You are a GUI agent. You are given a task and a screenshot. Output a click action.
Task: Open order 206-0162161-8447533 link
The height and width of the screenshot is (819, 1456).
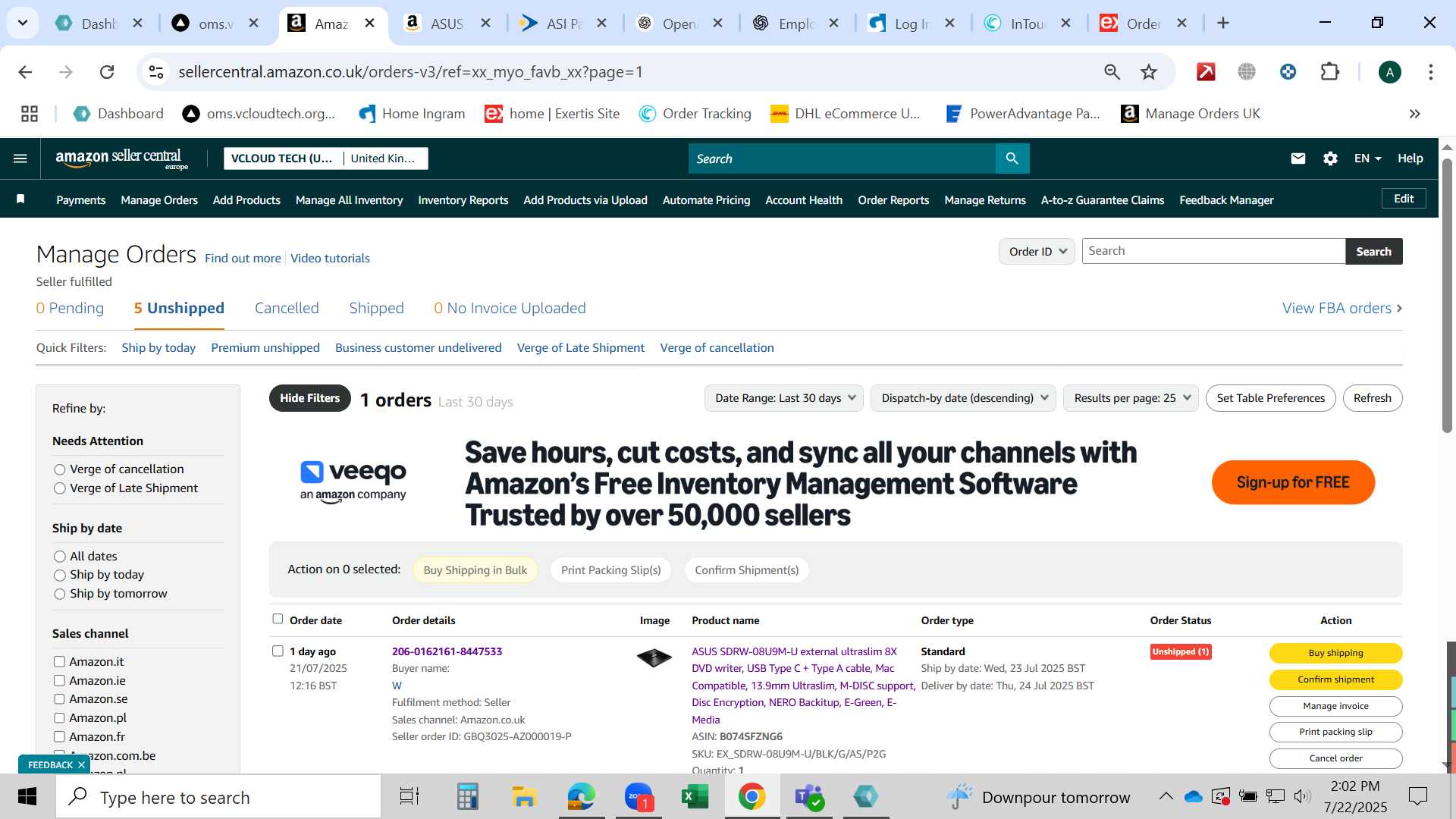447,651
